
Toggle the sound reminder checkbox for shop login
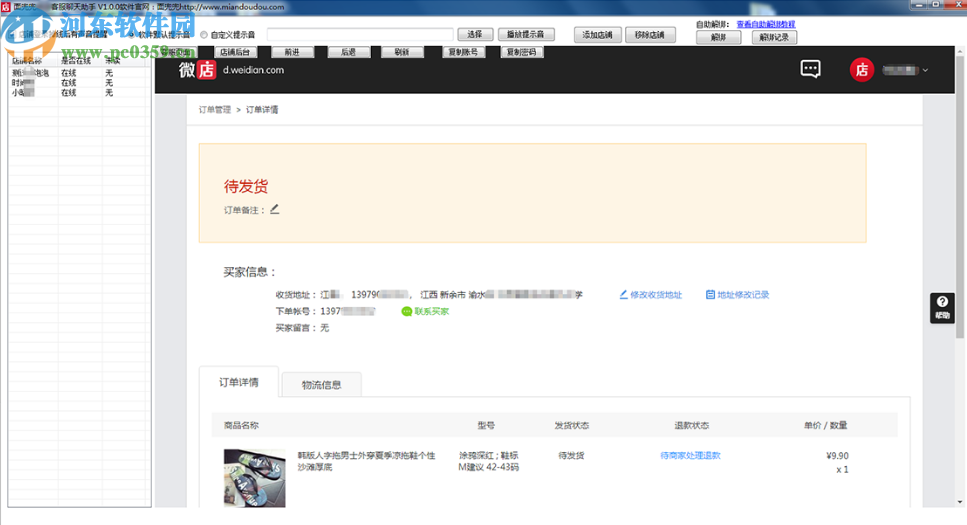pyautogui.click(x=13, y=35)
